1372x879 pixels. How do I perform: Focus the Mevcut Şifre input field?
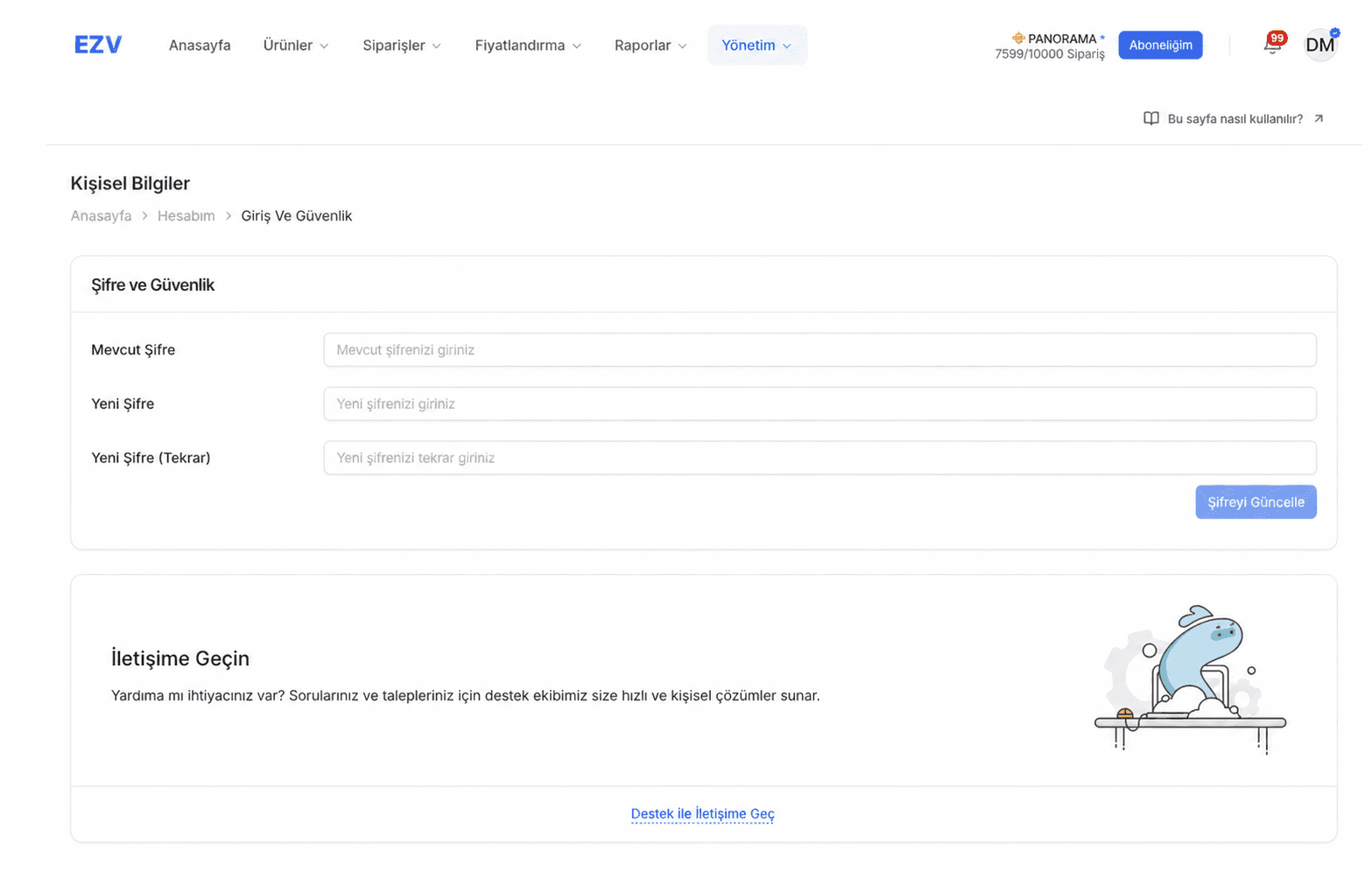pyautogui.click(x=820, y=349)
